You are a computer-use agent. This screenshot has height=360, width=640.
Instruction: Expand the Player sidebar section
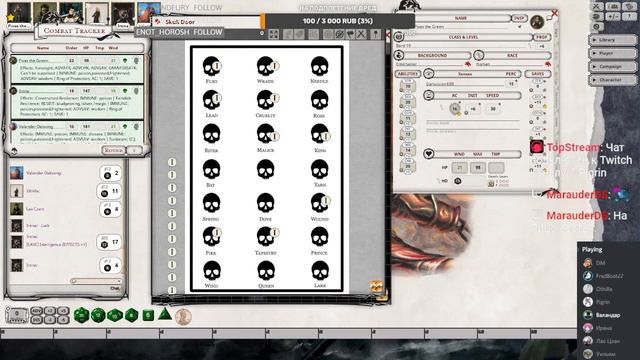(x=612, y=53)
